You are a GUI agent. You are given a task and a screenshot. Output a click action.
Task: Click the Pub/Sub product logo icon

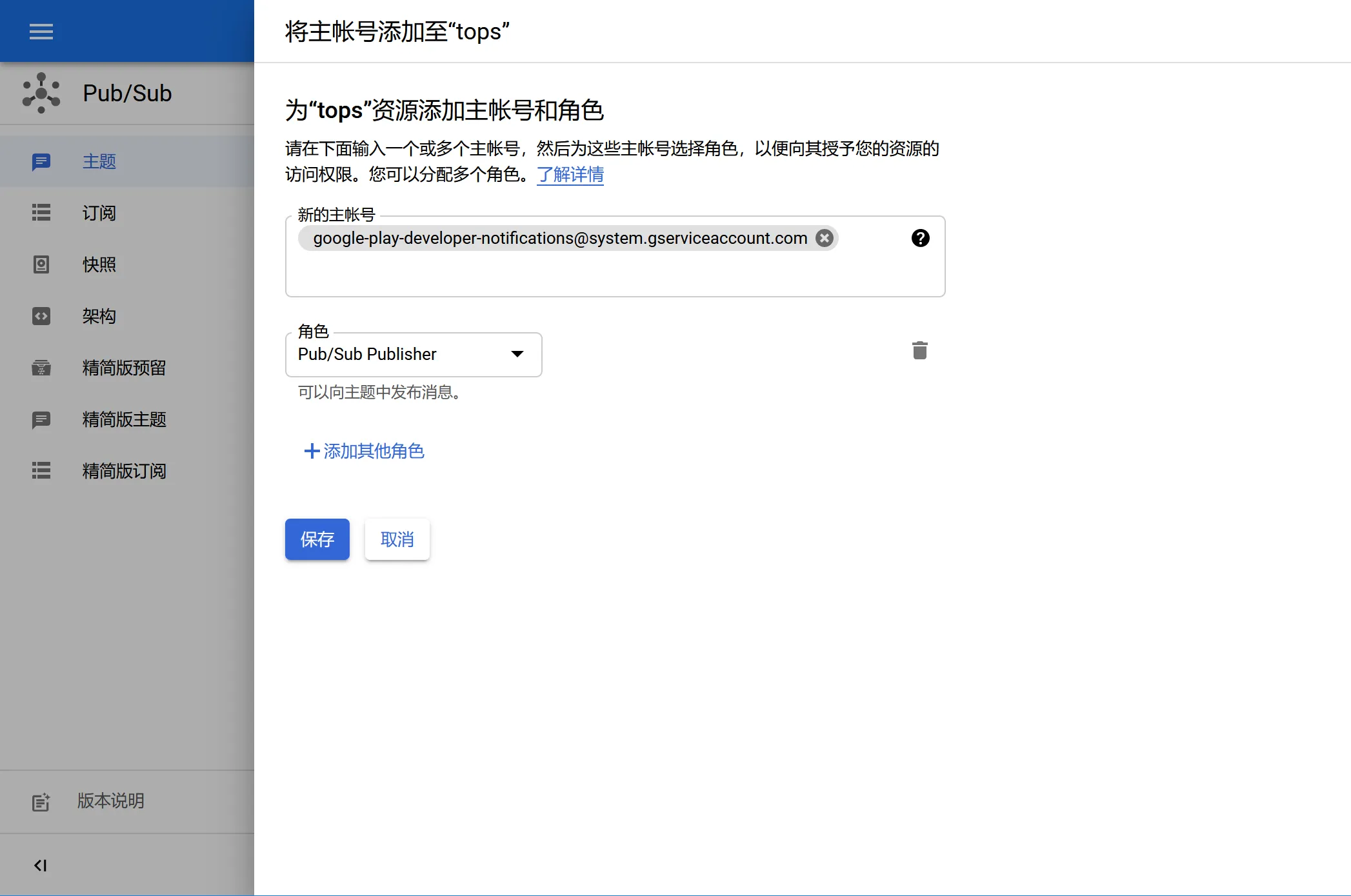tap(41, 93)
